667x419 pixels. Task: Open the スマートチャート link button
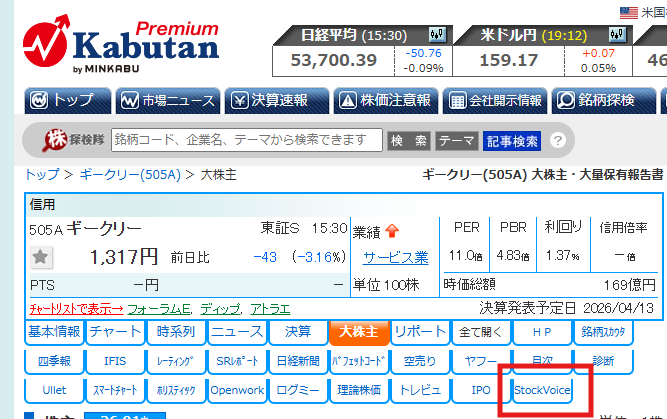coord(115,390)
